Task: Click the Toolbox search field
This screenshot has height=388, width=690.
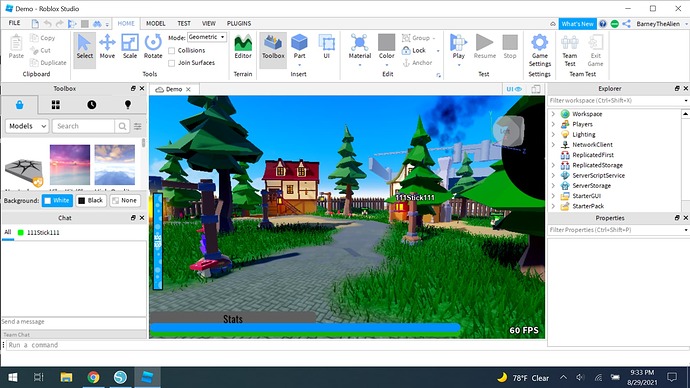Action: 83,126
